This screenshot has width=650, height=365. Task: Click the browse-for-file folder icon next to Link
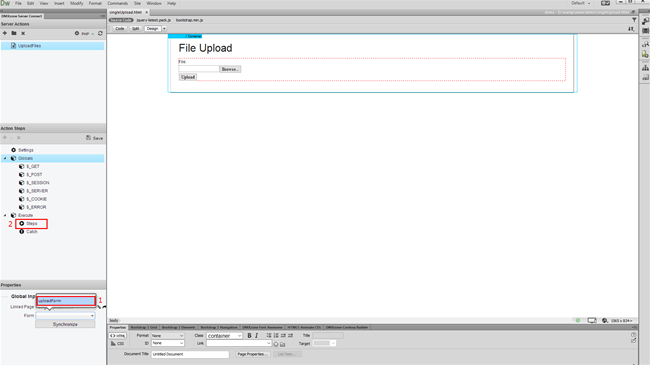pyautogui.click(x=283, y=344)
